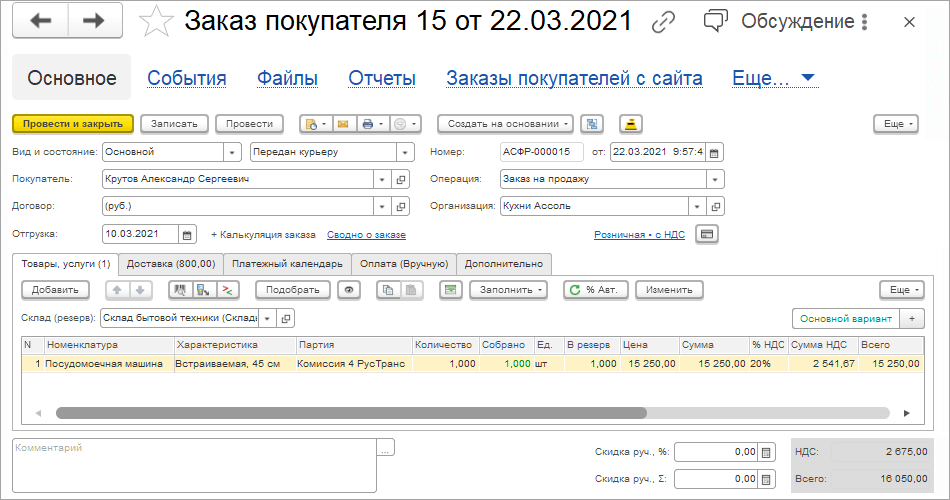Open Сводно о заказе link

tap(366, 235)
